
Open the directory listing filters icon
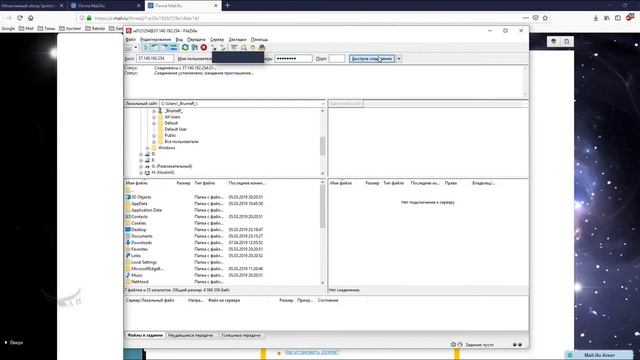[234, 48]
